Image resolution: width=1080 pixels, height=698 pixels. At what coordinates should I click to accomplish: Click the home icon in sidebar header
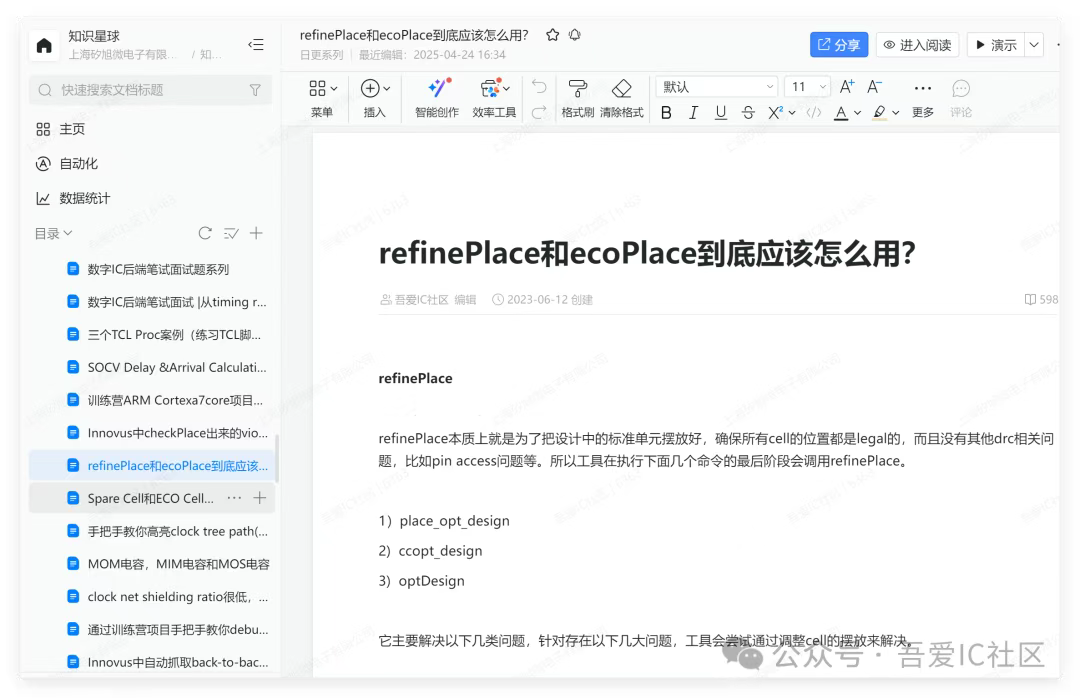[44, 45]
